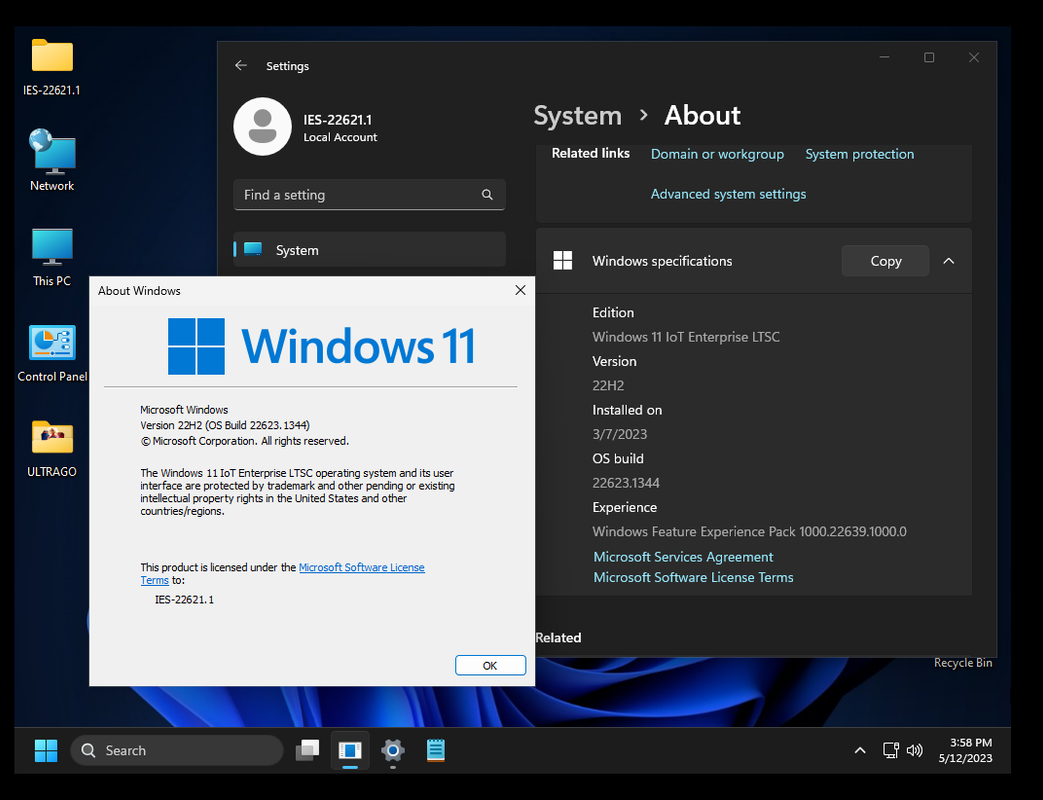The width and height of the screenshot is (1043, 800).
Task: Click the active About Windows taskbar icon
Action: (x=350, y=750)
